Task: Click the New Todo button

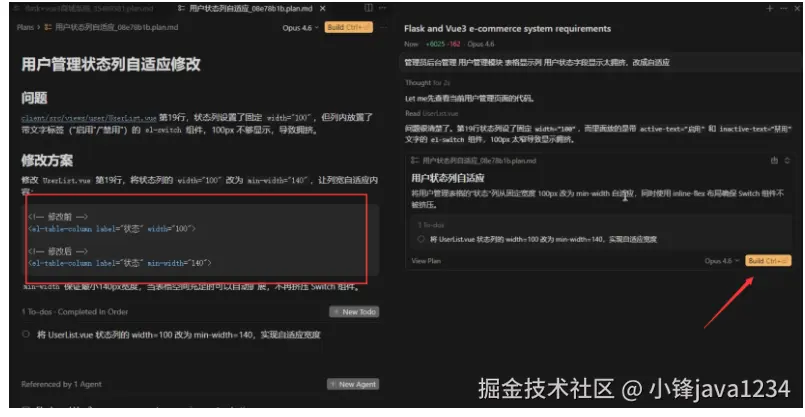Action: coord(354,312)
